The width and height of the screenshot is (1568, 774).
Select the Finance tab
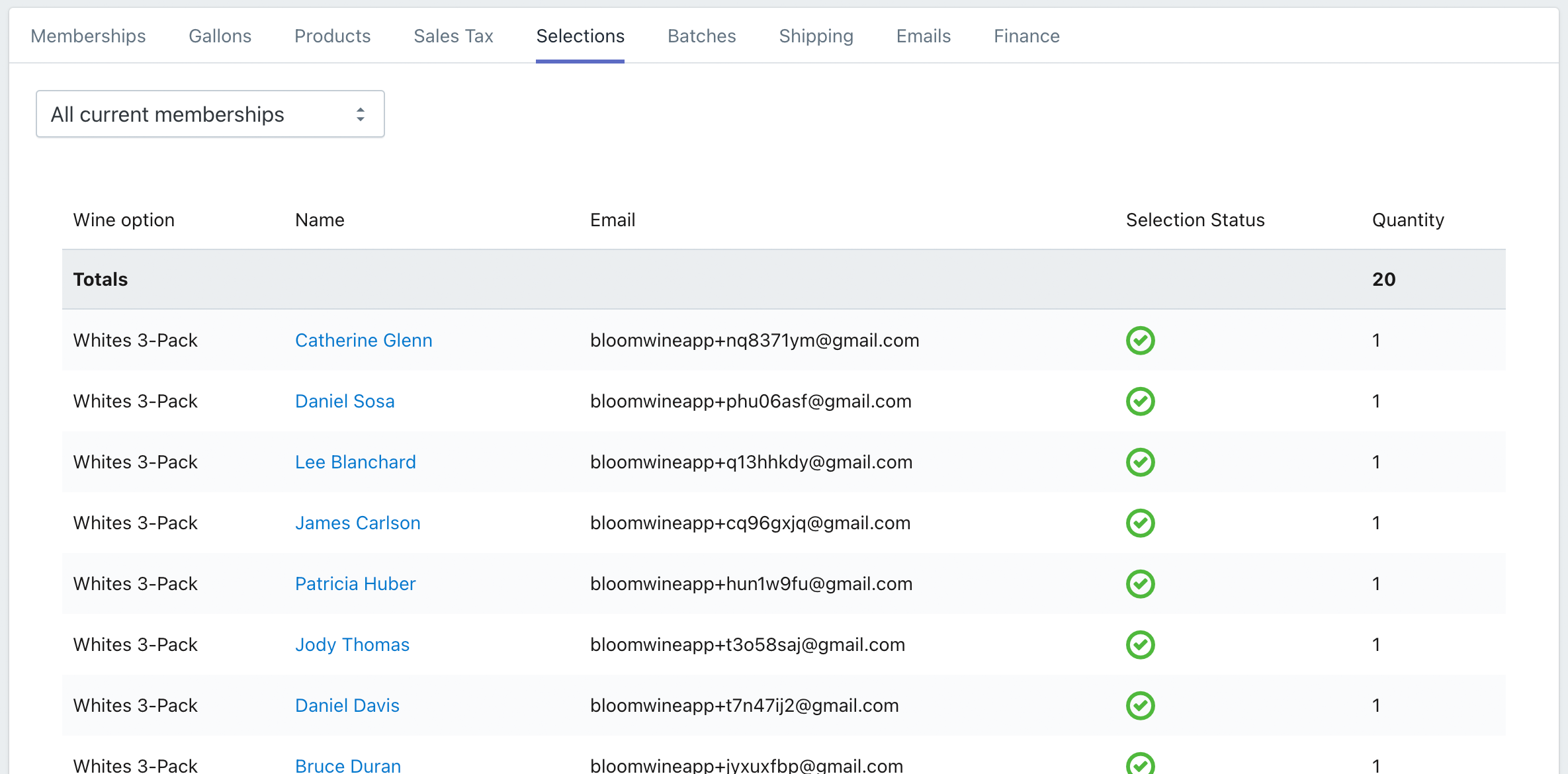click(x=1026, y=36)
